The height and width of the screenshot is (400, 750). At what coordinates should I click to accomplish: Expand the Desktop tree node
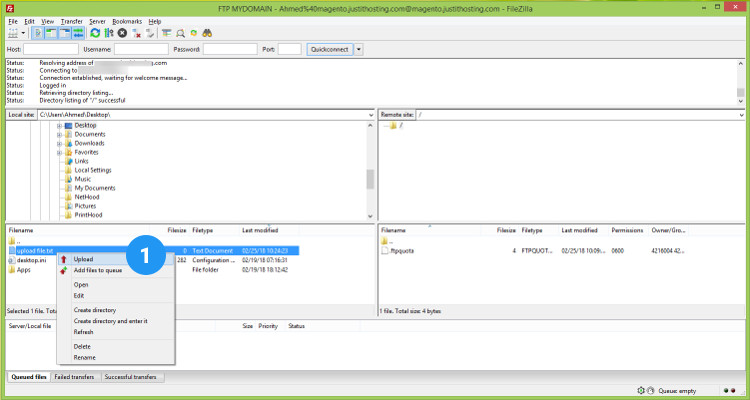pos(59,125)
